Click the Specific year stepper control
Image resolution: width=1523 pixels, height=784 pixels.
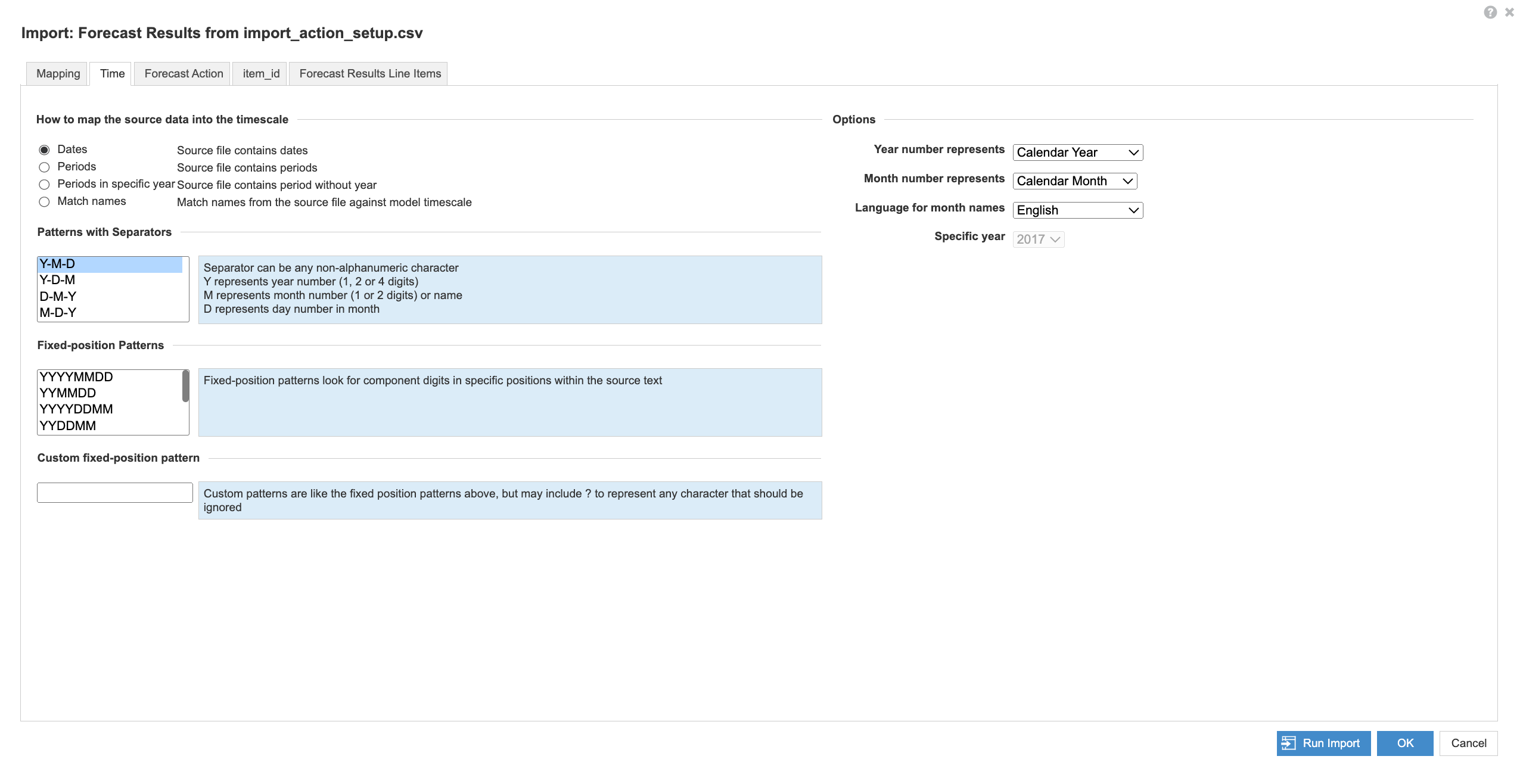click(x=1037, y=239)
